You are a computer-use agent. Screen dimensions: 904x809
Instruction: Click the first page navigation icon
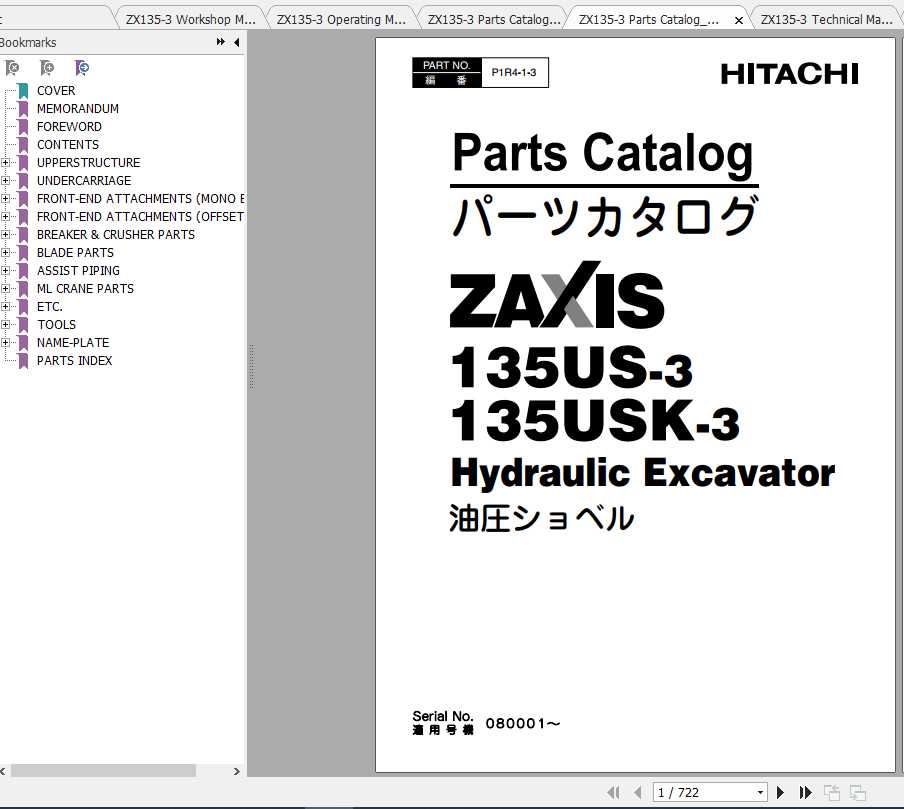[614, 792]
